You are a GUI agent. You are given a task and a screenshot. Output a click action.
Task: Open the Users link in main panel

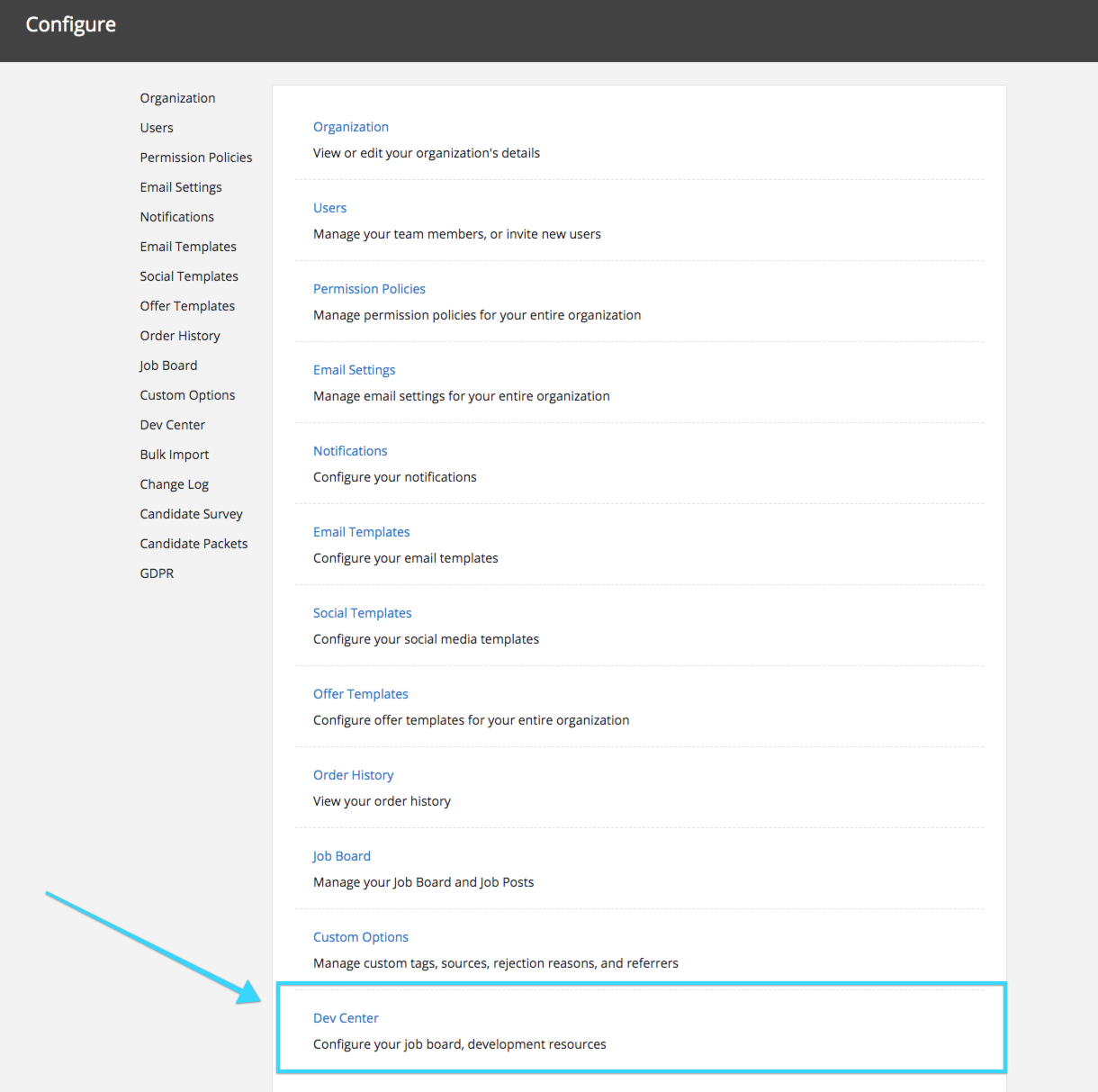tap(329, 208)
